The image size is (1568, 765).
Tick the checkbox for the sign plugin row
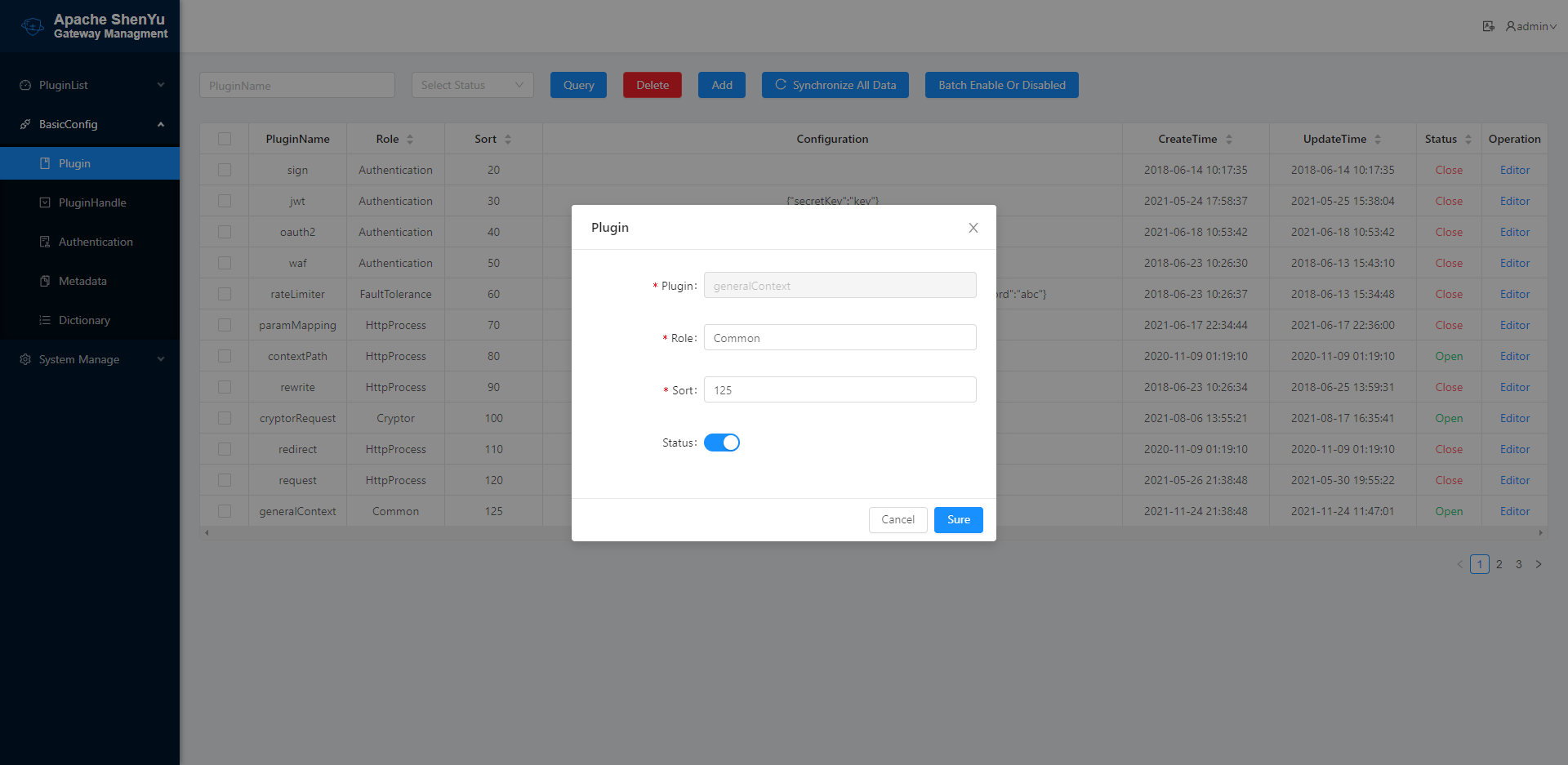[x=225, y=170]
